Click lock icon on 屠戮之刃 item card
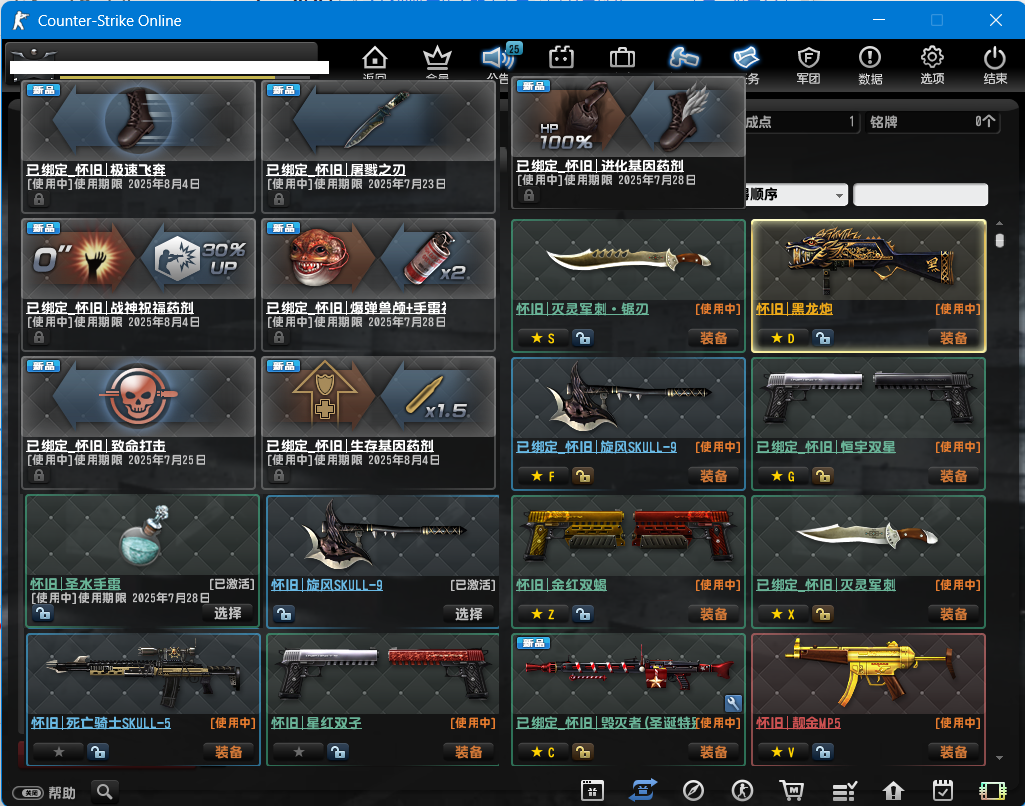The image size is (1025, 806). tap(279, 199)
